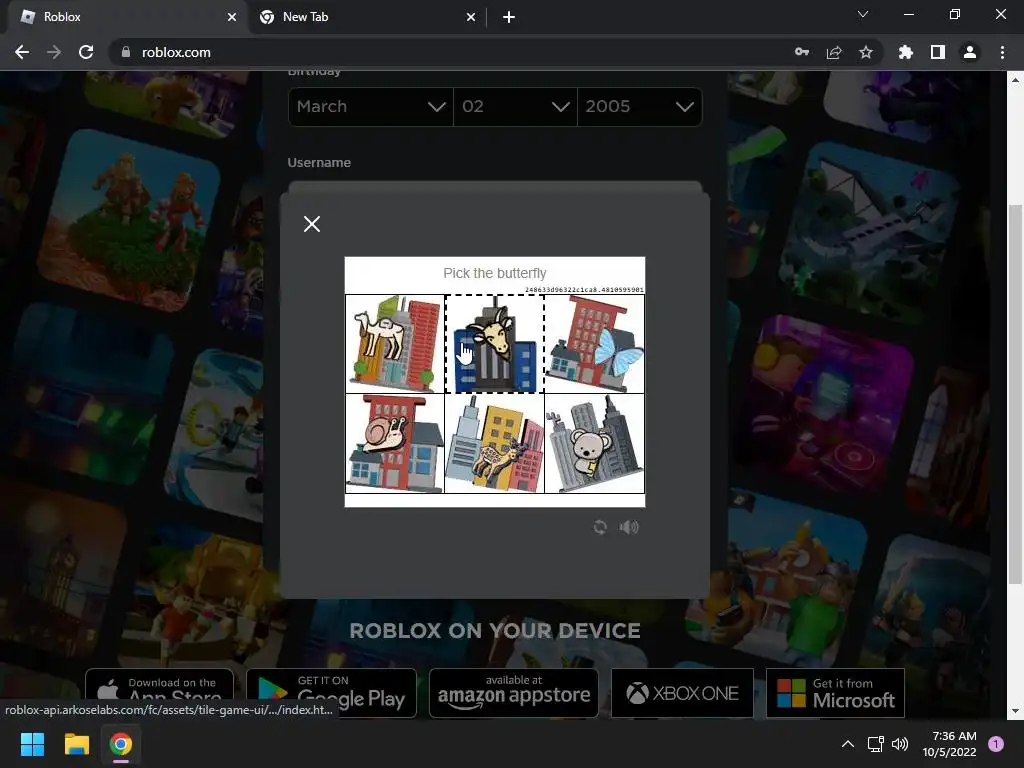Select the snail tile in the puzzle
Image resolution: width=1024 pixels, height=768 pixels.
point(394,443)
